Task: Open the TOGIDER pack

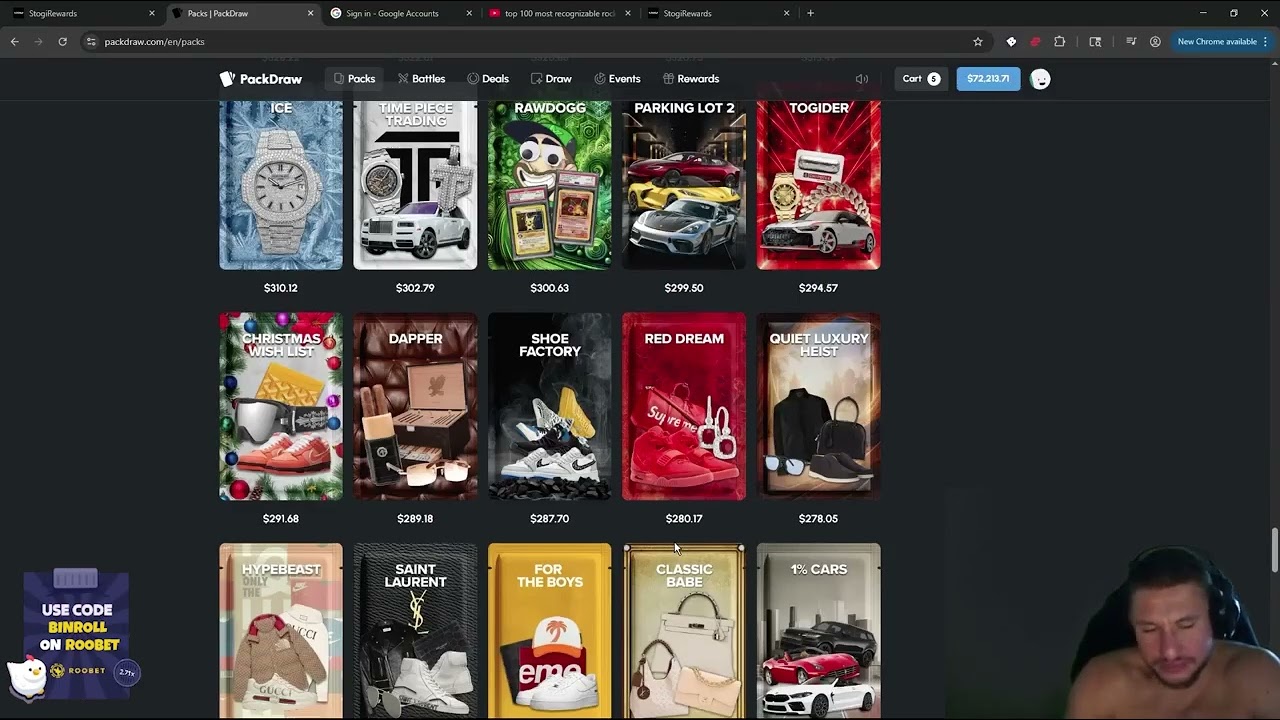Action: [818, 185]
